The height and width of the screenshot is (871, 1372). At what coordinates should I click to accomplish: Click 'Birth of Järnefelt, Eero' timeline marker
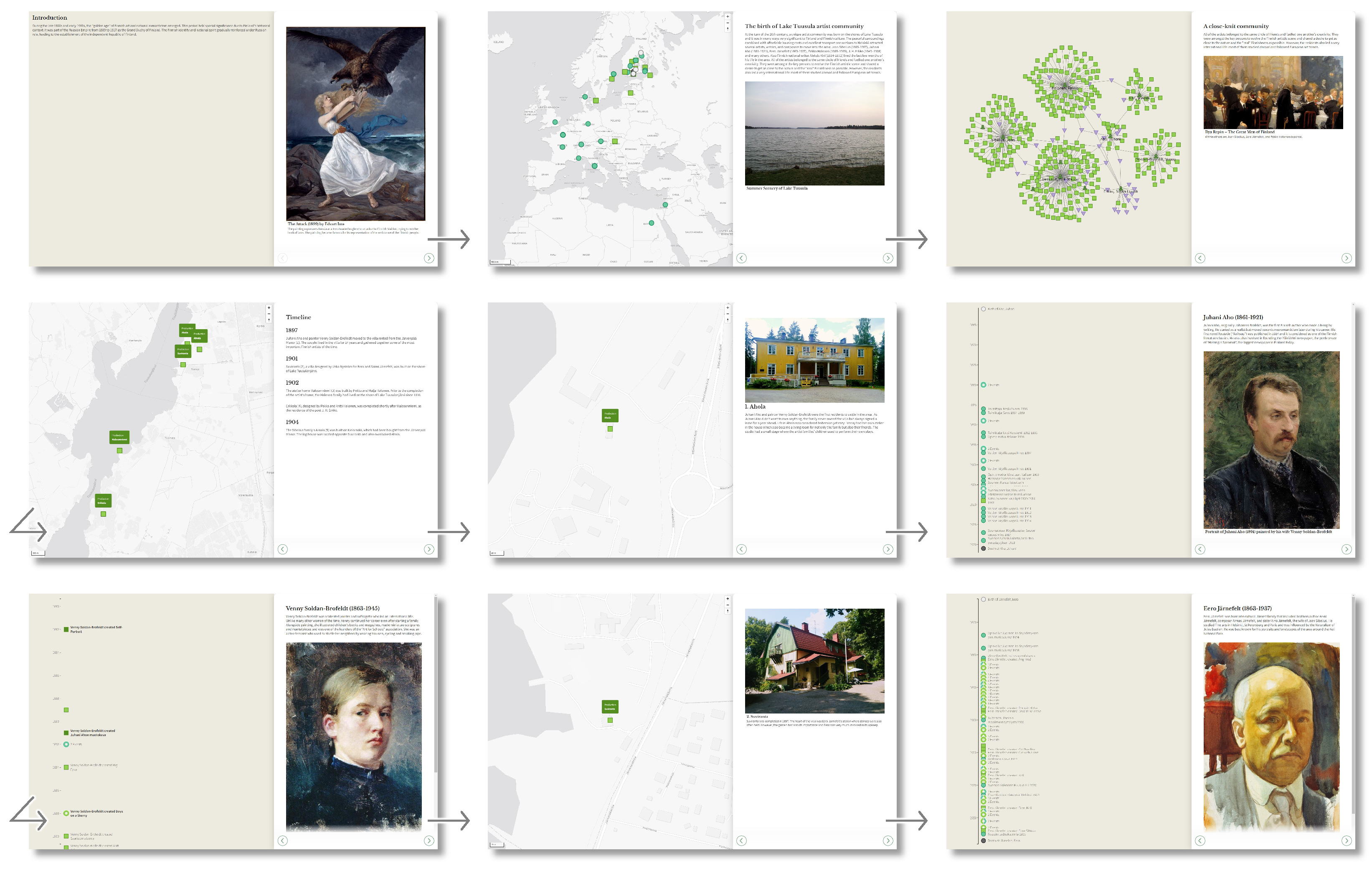click(984, 599)
